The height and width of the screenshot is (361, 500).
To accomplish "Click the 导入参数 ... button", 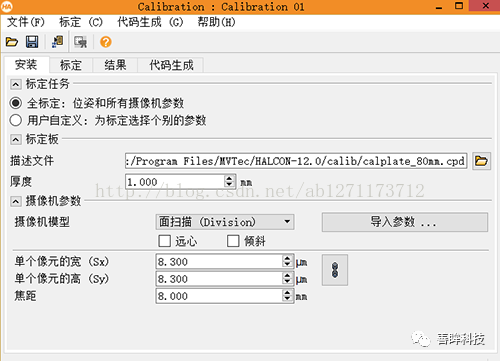I will (x=405, y=222).
